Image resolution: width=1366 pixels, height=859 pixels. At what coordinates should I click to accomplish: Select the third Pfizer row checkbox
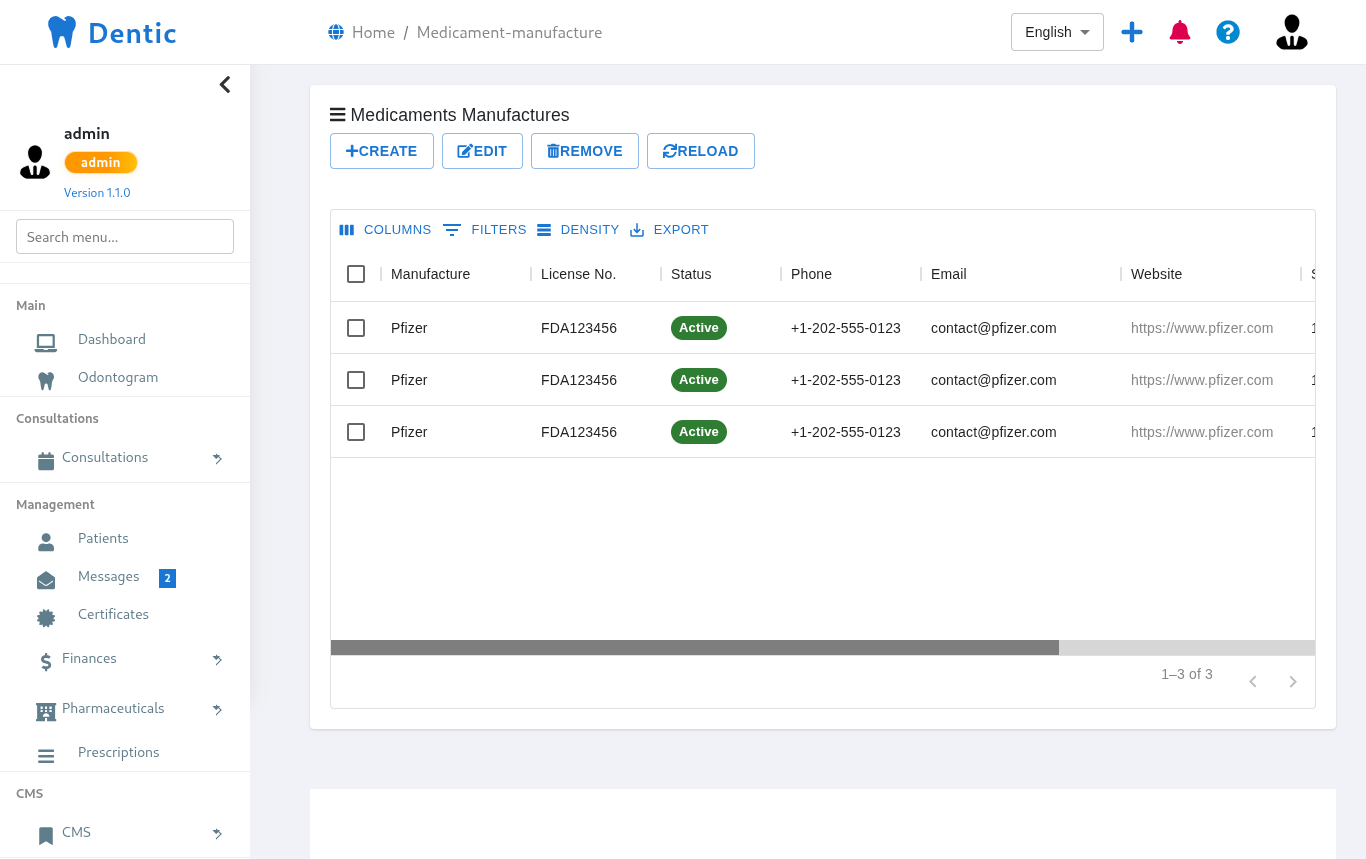pyautogui.click(x=356, y=432)
